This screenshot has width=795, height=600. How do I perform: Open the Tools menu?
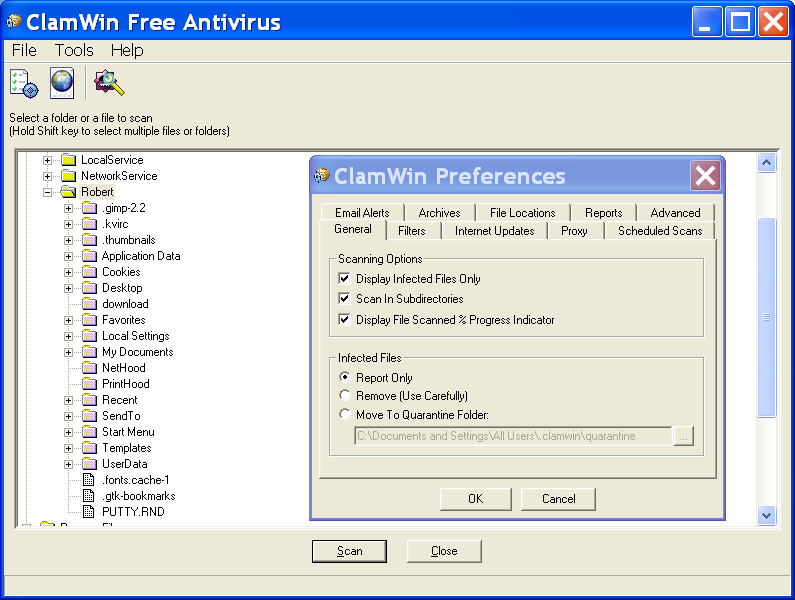click(74, 50)
